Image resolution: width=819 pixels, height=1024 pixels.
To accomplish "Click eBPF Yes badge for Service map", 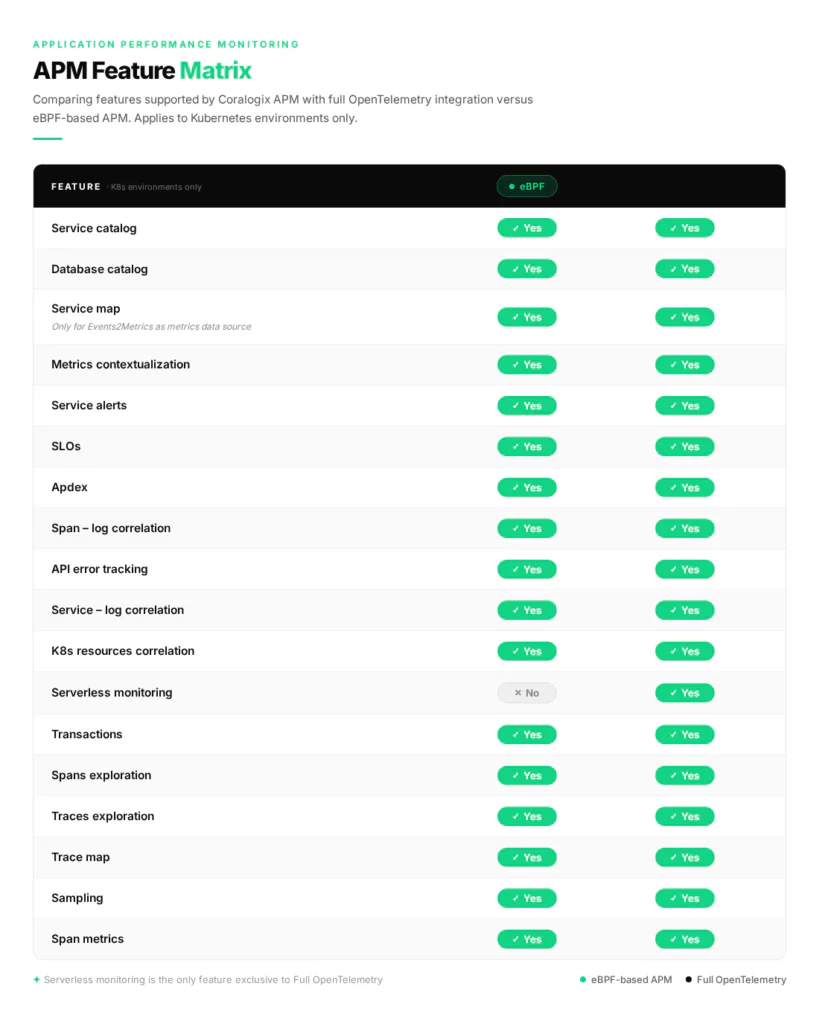I will click(x=527, y=317).
